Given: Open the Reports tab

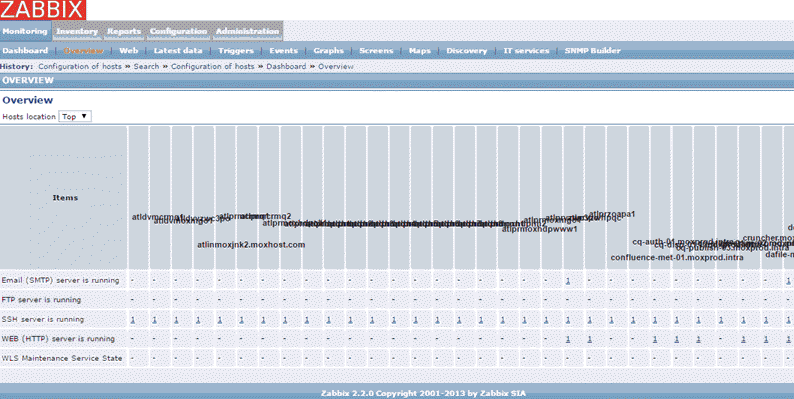Looking at the screenshot, I should pos(124,31).
